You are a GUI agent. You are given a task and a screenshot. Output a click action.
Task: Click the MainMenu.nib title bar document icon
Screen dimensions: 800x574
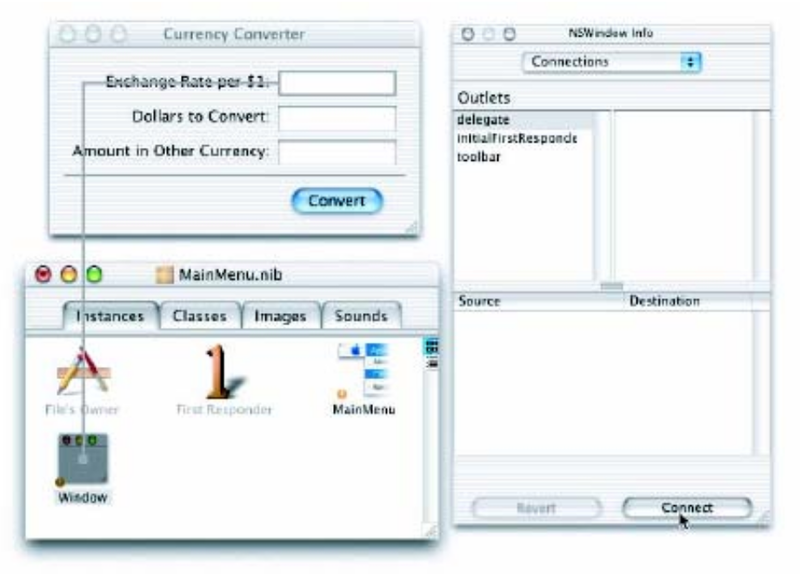[x=165, y=274]
